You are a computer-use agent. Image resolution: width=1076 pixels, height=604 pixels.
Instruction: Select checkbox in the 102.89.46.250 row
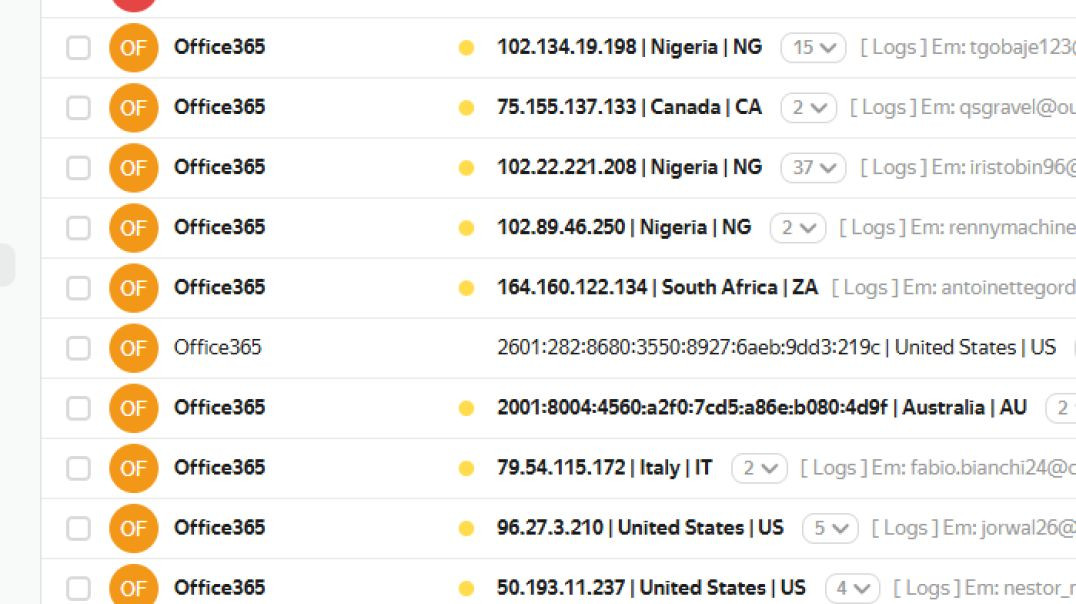[x=78, y=228]
